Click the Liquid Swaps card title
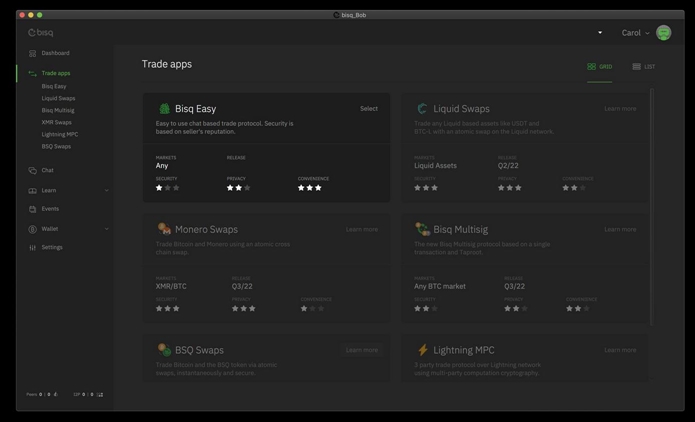Screen dimensions: 695x422 pyautogui.click(x=461, y=109)
